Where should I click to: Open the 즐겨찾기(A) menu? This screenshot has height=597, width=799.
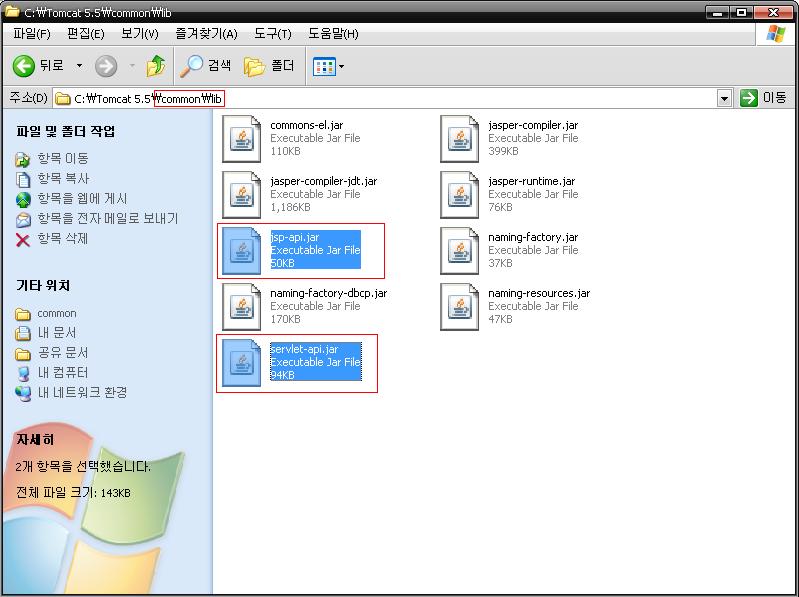(x=206, y=34)
